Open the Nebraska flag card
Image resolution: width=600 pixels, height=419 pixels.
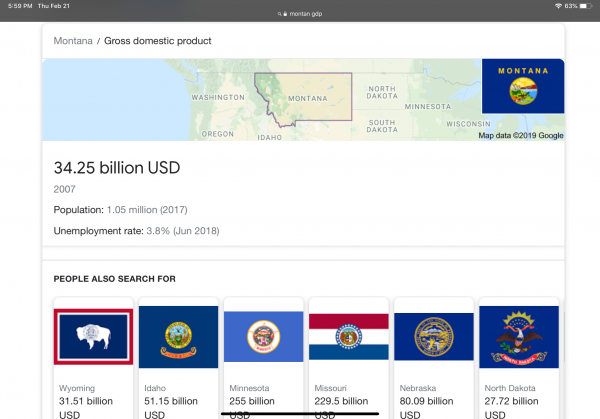[x=434, y=337]
